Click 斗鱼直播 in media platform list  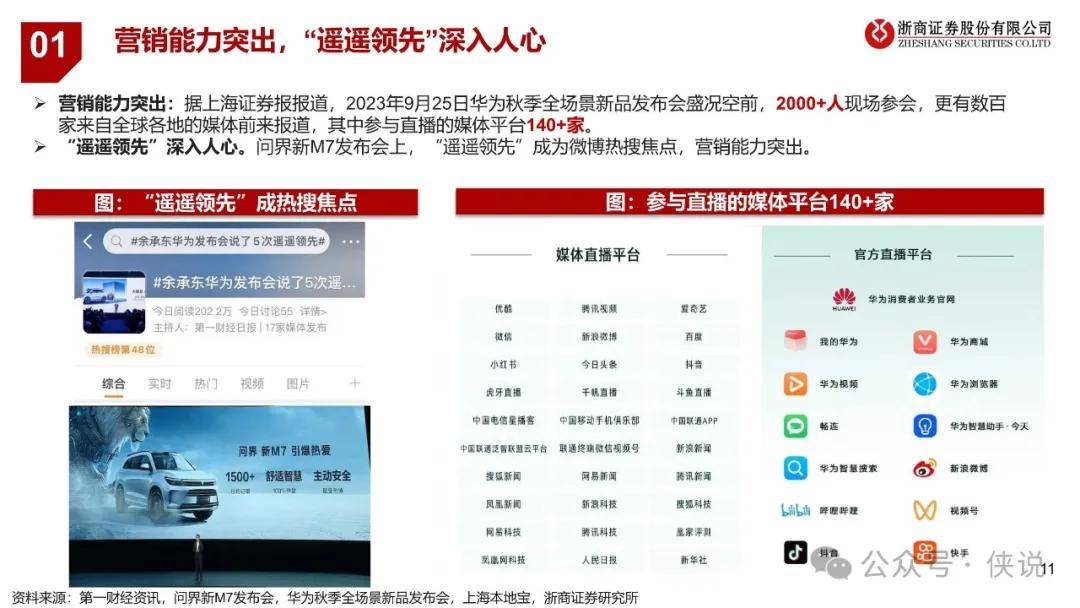694,392
